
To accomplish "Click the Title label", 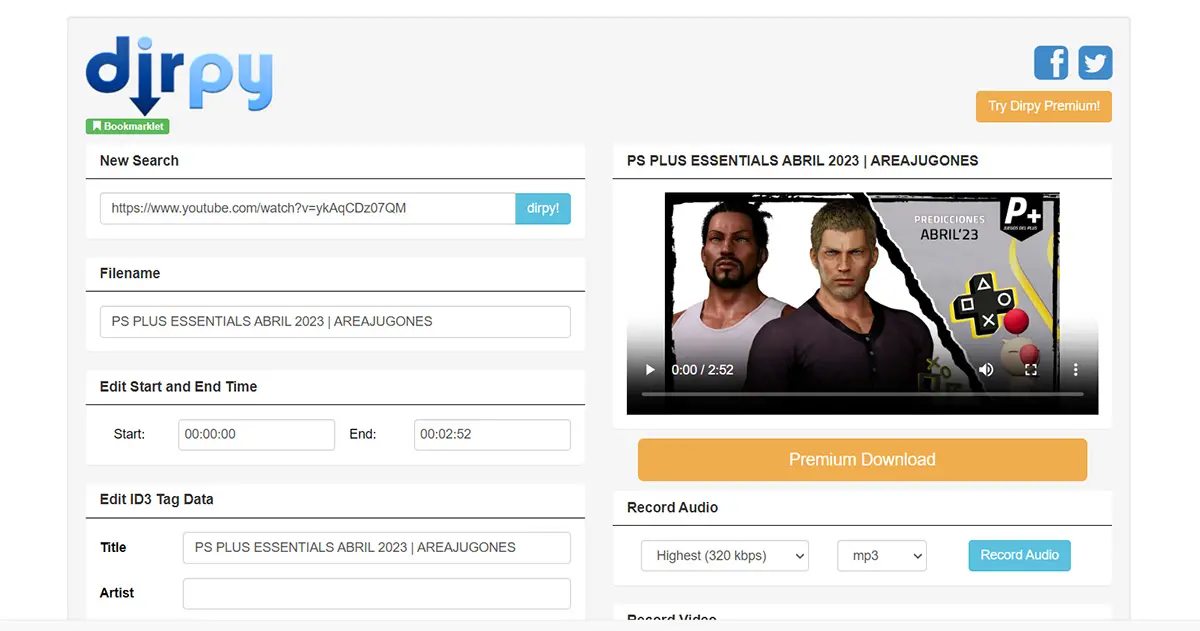I will pyautogui.click(x=113, y=547).
